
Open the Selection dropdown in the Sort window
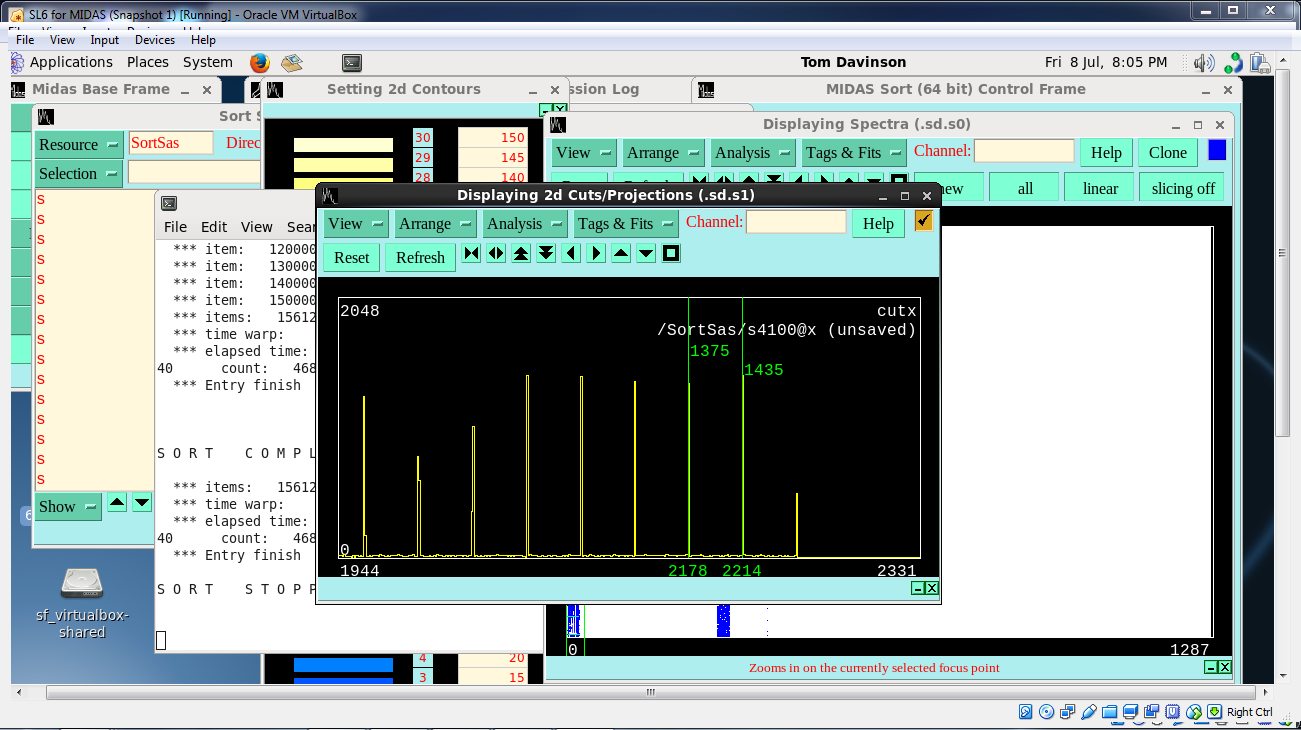79,173
